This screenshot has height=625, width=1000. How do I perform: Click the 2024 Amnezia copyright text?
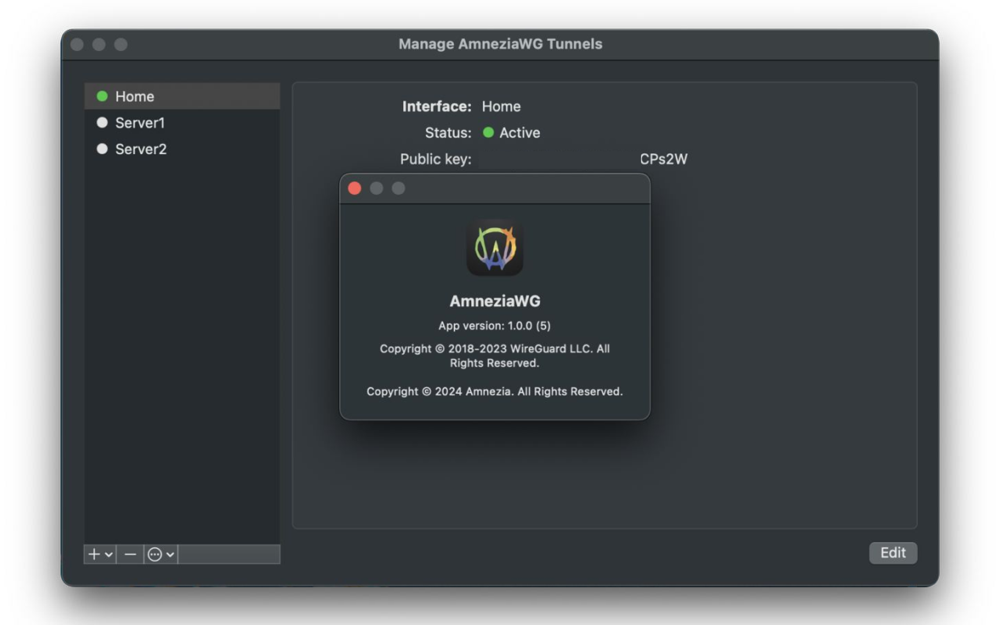tap(494, 392)
